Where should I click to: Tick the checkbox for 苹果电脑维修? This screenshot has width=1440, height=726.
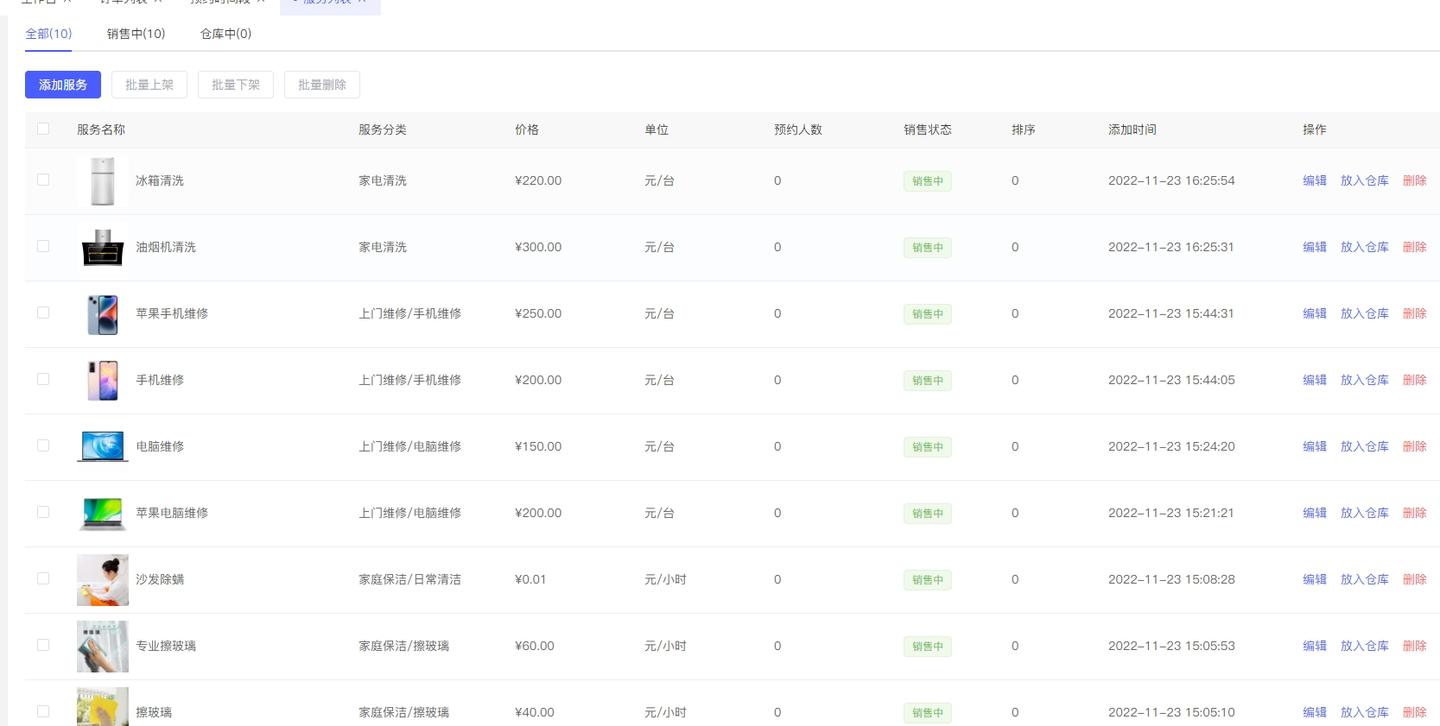(x=43, y=512)
